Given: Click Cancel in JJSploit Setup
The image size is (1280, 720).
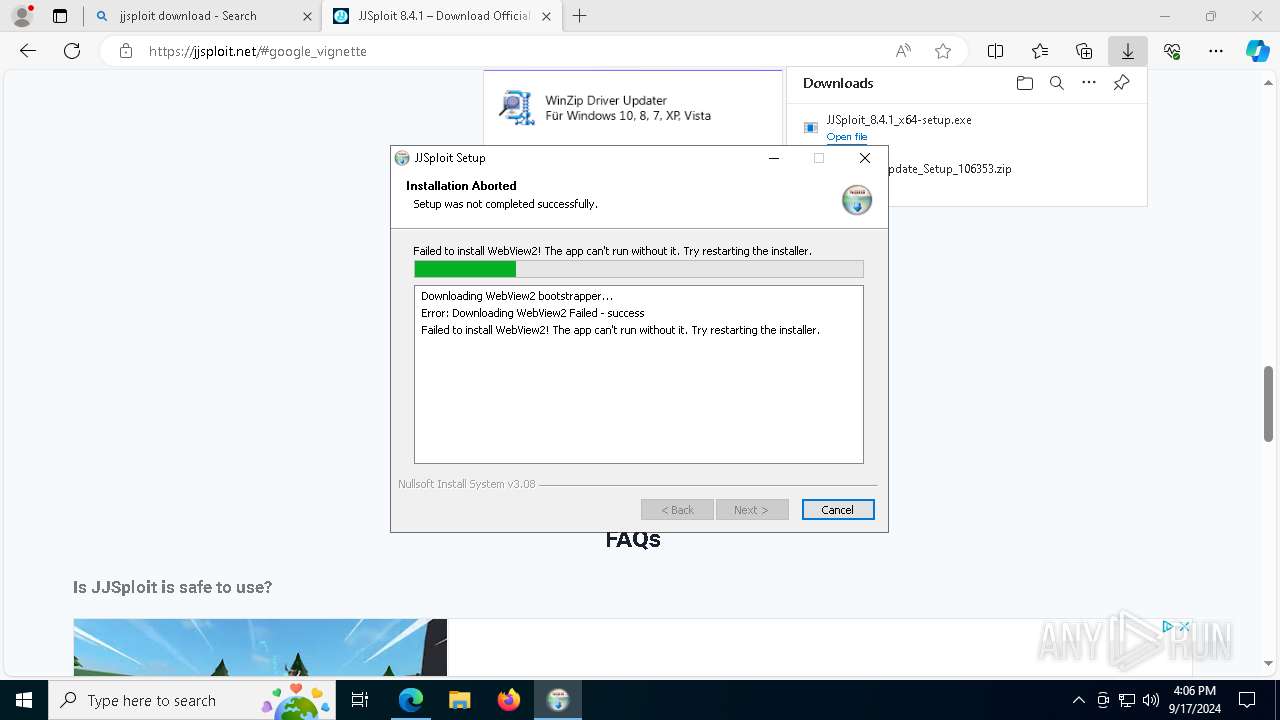Looking at the screenshot, I should tap(838, 510).
